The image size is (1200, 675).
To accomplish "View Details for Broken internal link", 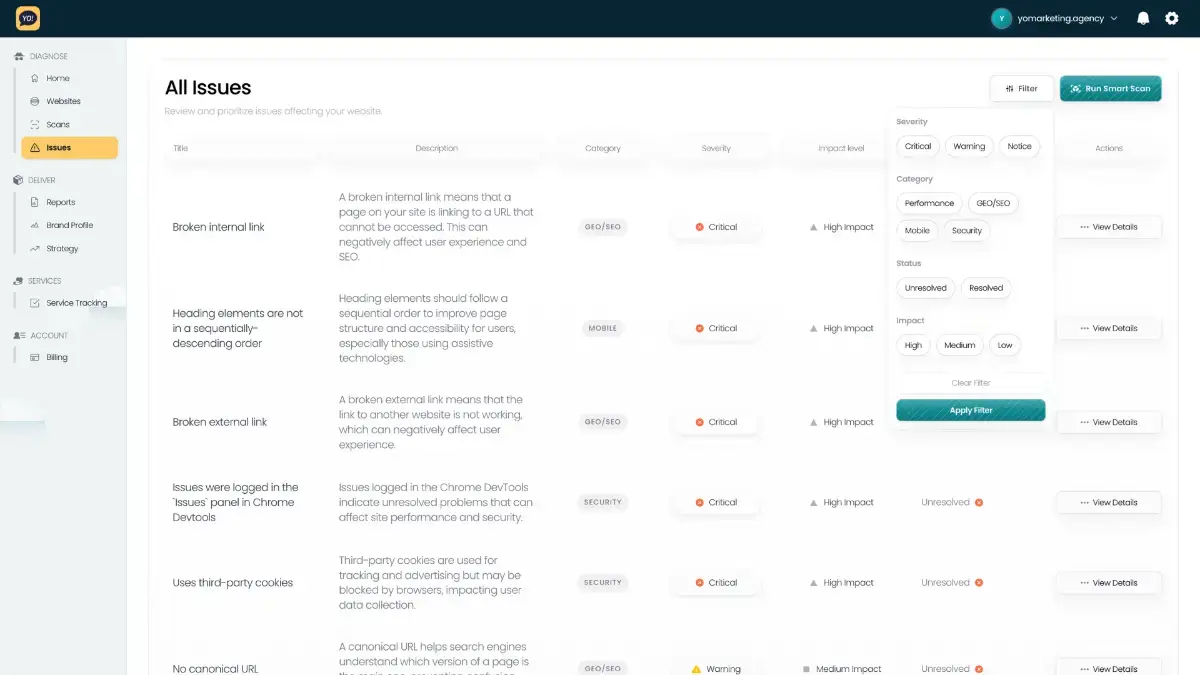I will tap(1109, 227).
